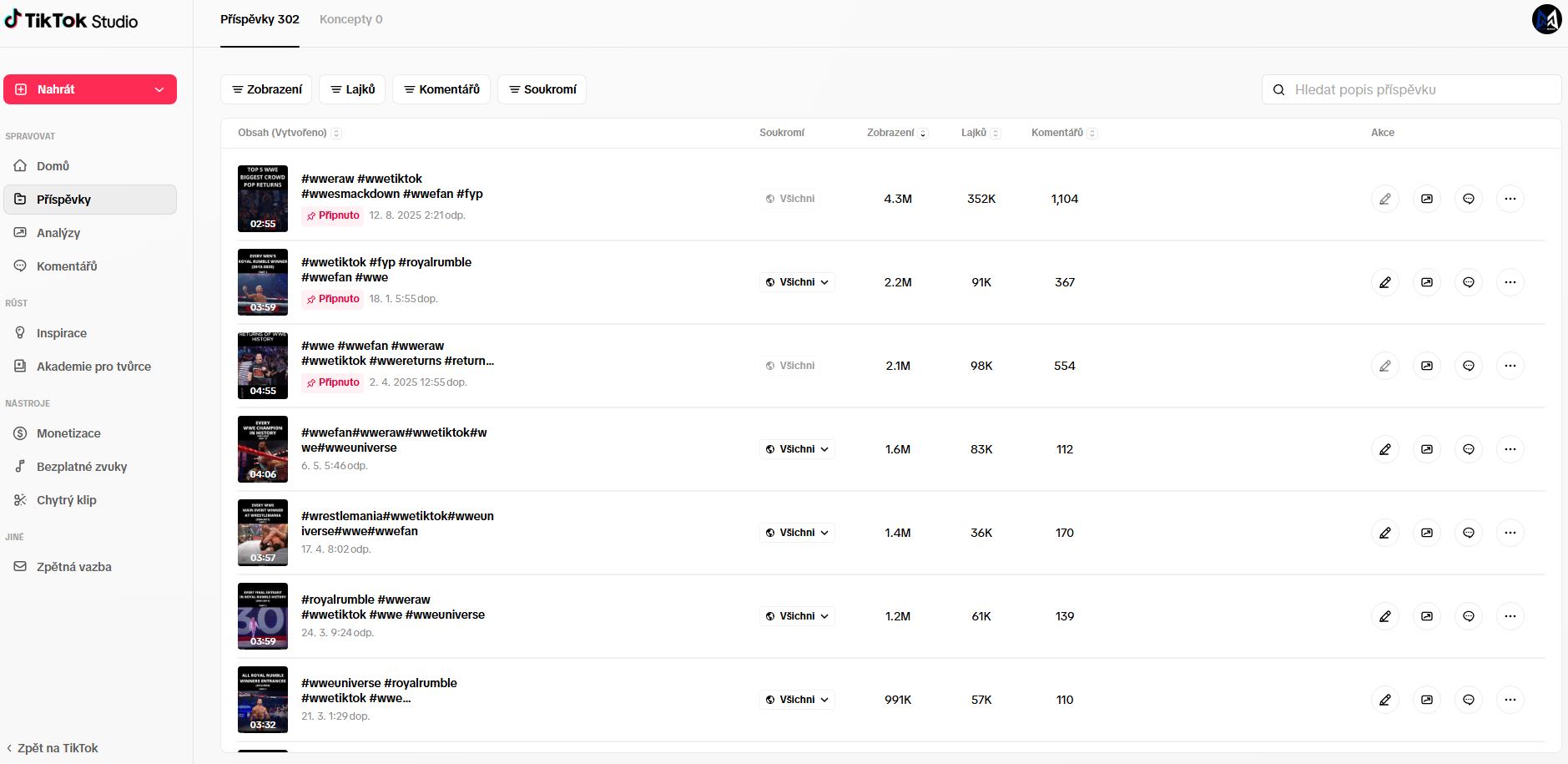
Task: View comments on the 2.2M views post
Action: pyautogui.click(x=1469, y=282)
